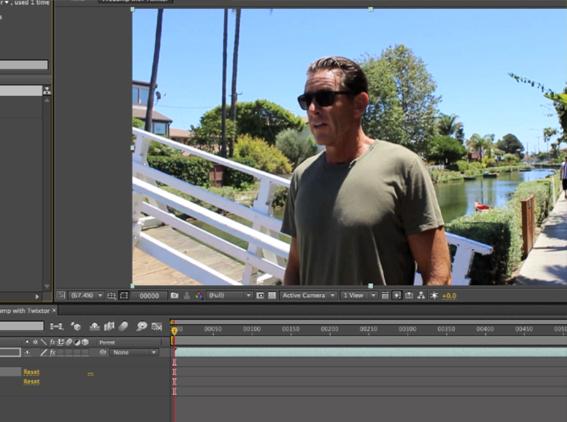Screen dimensions: 567x422
Task: Select the highlighted layer name box
Action: 10,352
